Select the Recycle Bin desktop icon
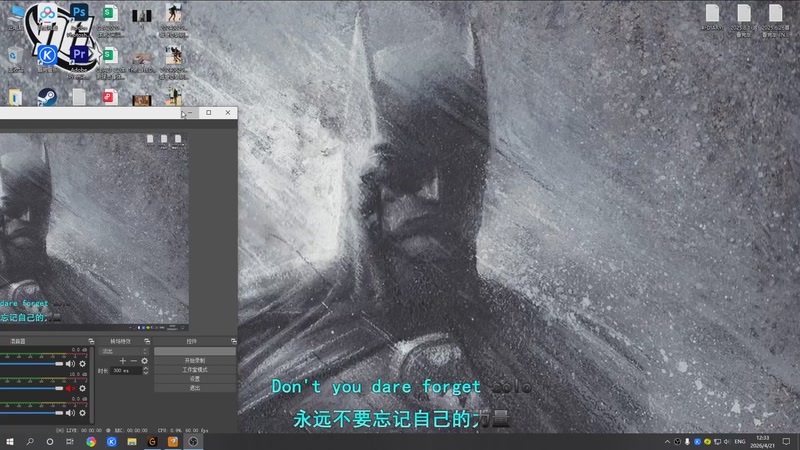Viewport: 800px width, 450px height. click(16, 59)
